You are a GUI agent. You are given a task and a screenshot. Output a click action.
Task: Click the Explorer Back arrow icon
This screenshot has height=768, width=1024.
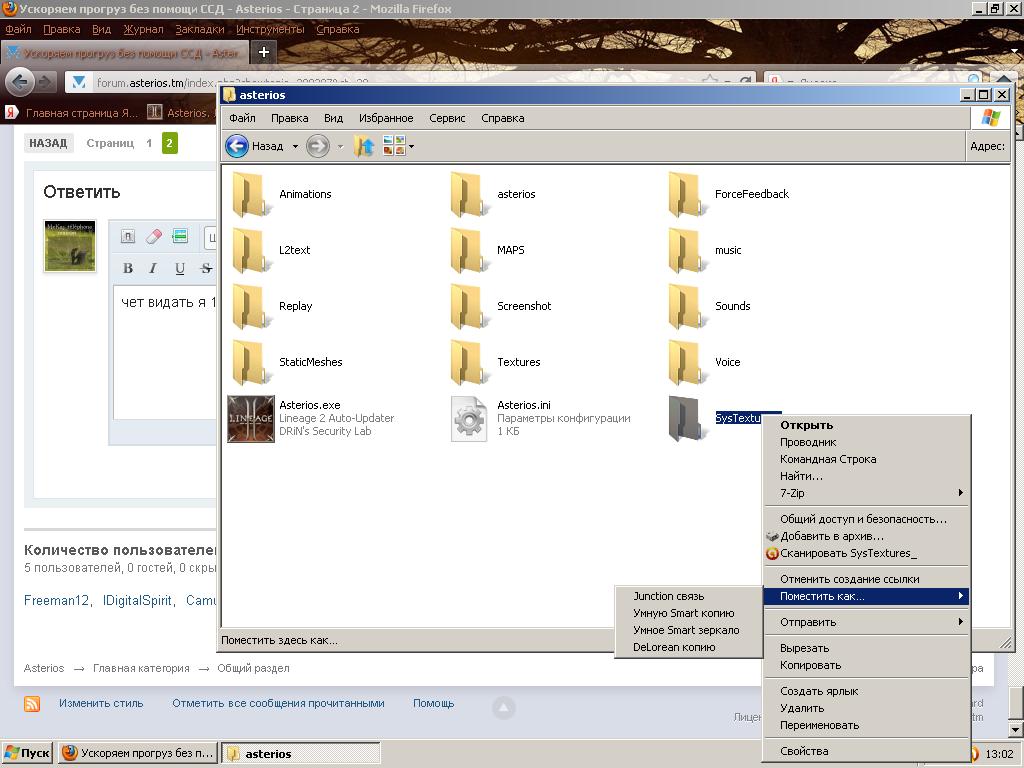[237, 146]
